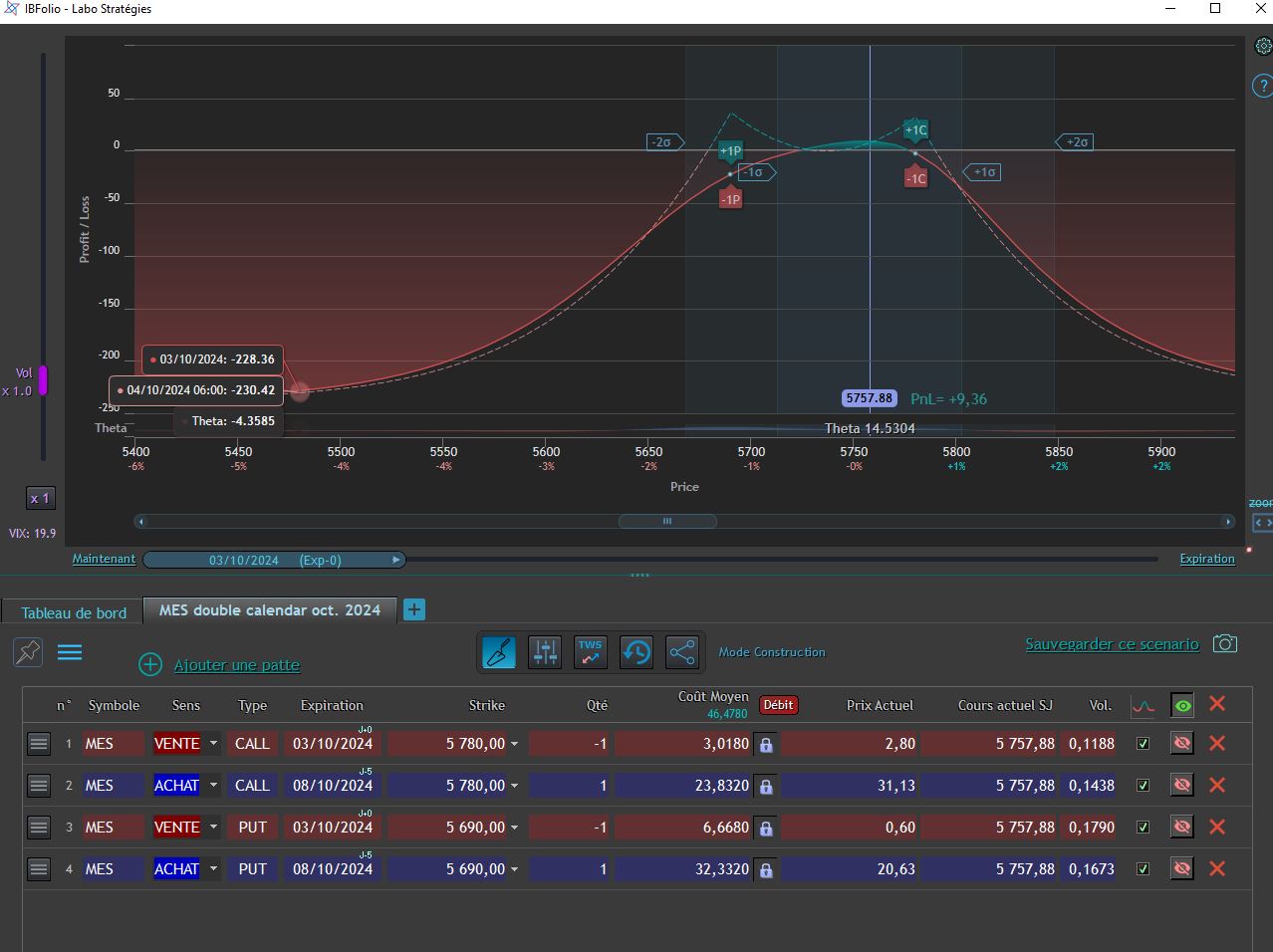
Task: Open Sens dropdown for leg 3 VENTE
Action: (x=213, y=827)
